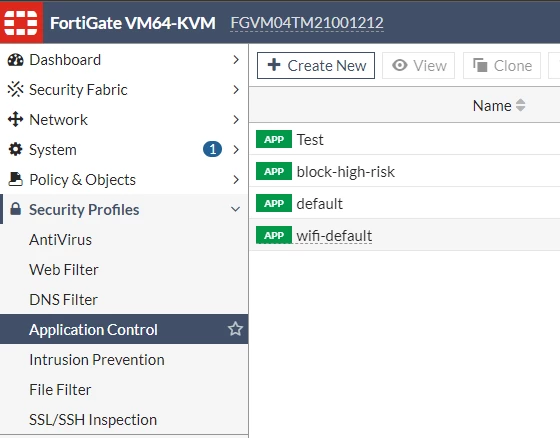Click the Fortinet logo icon
560x438 pixels.
tap(21, 23)
